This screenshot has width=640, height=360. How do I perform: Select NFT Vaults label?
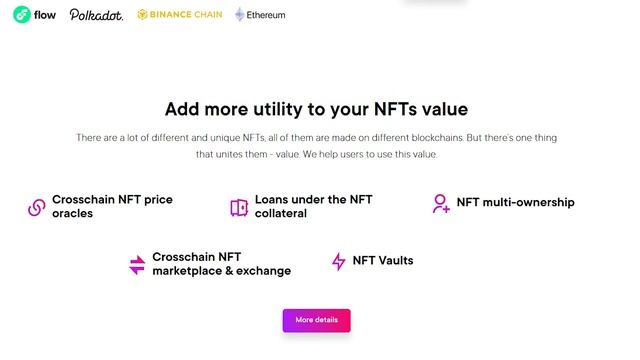coord(383,260)
